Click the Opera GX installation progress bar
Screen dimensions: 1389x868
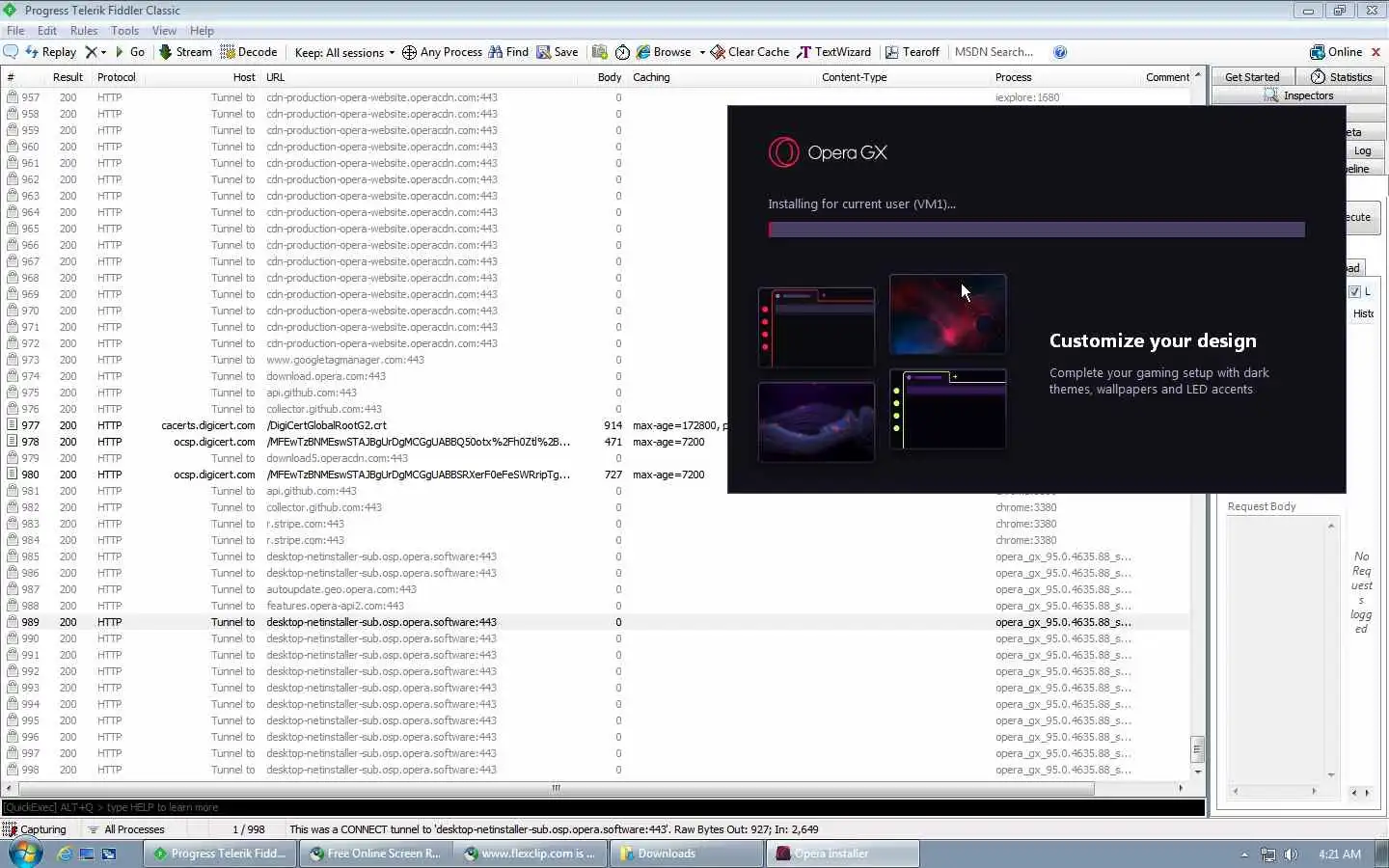(1036, 230)
